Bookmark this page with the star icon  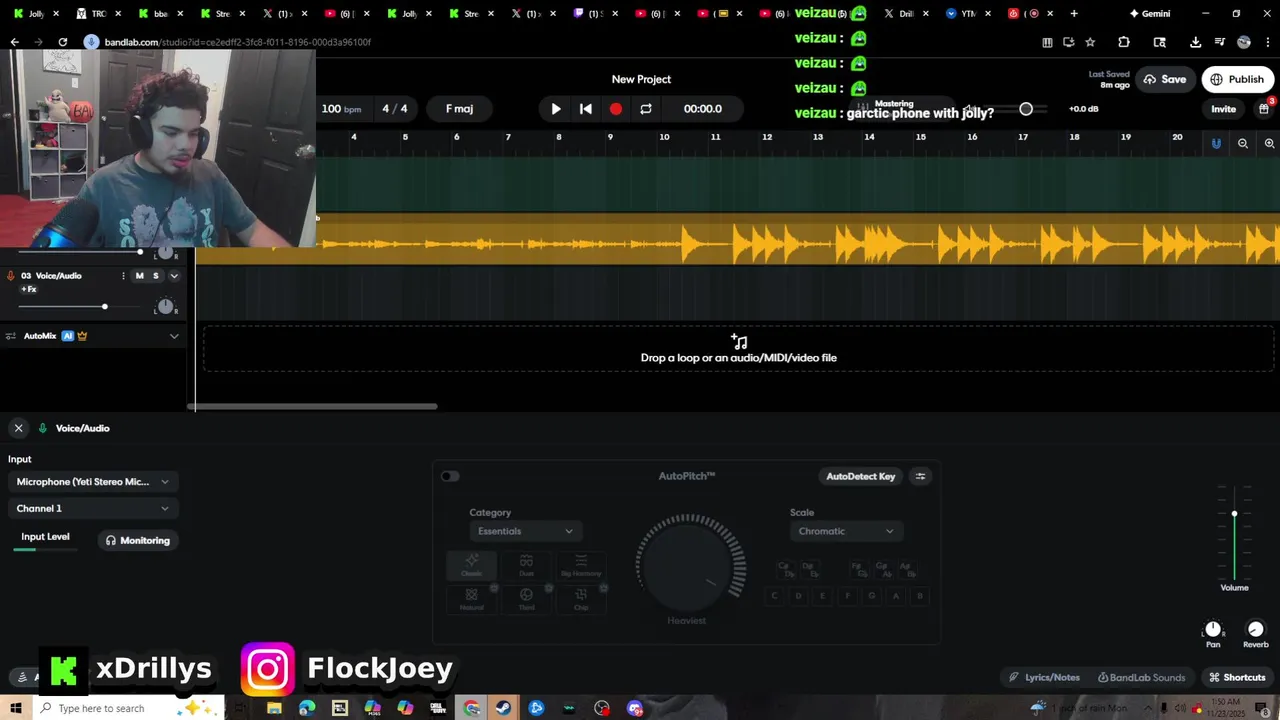tap(1090, 42)
